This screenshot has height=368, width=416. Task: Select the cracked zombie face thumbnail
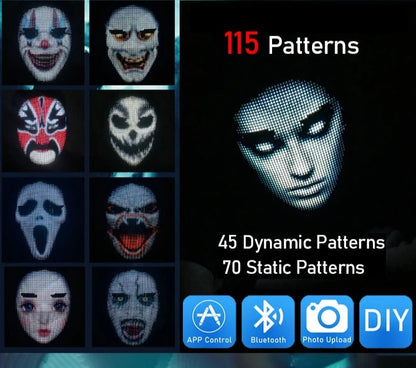click(x=132, y=307)
